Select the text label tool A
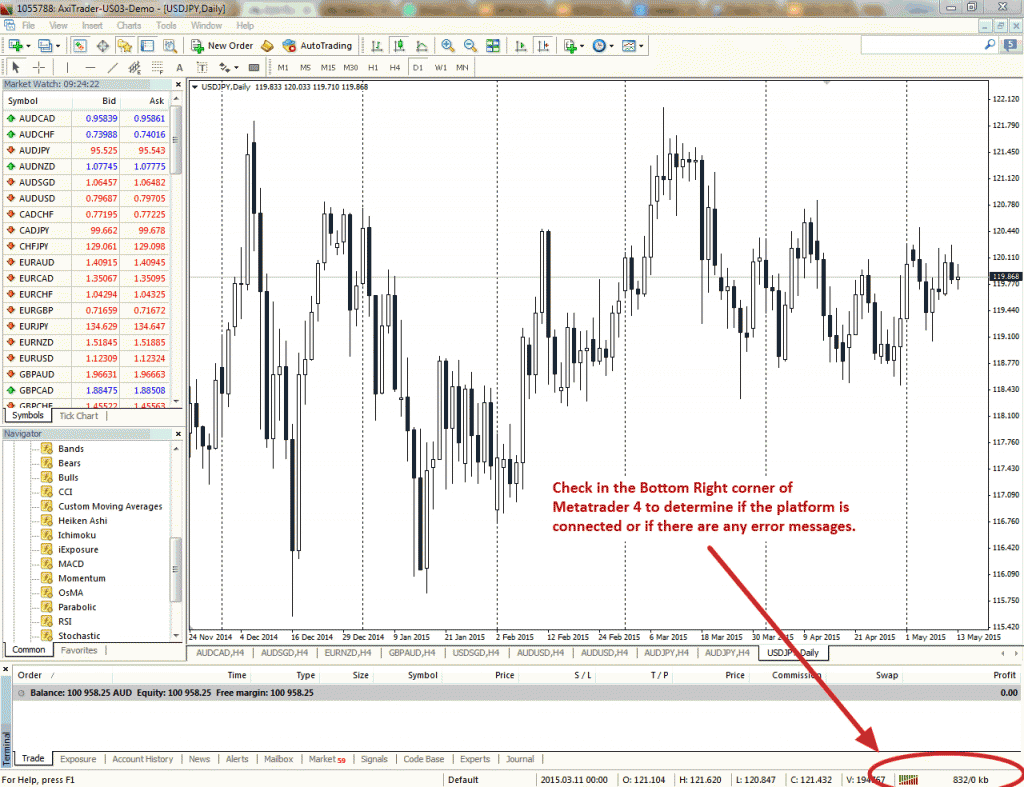Viewport: 1024px width, 787px height. tap(180, 67)
